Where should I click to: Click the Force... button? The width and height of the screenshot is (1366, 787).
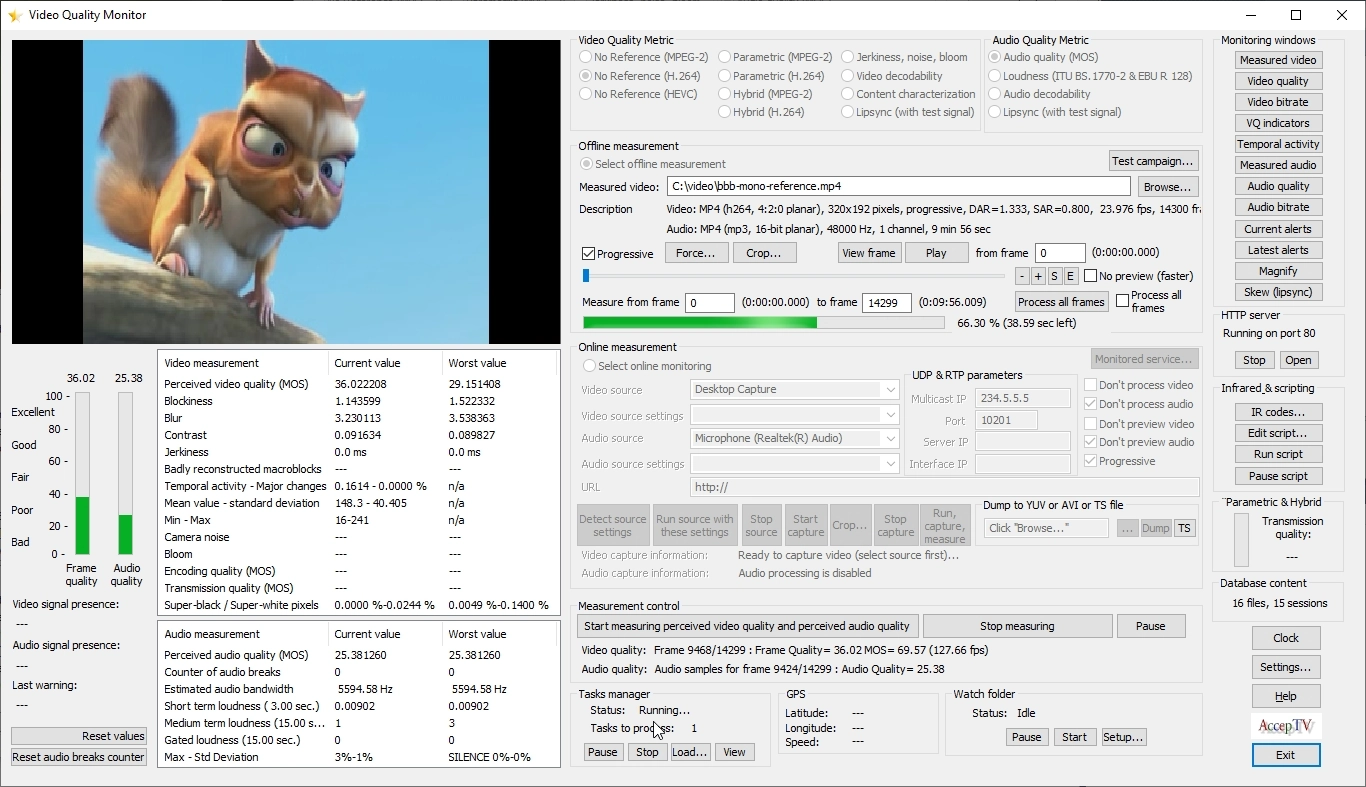click(695, 253)
